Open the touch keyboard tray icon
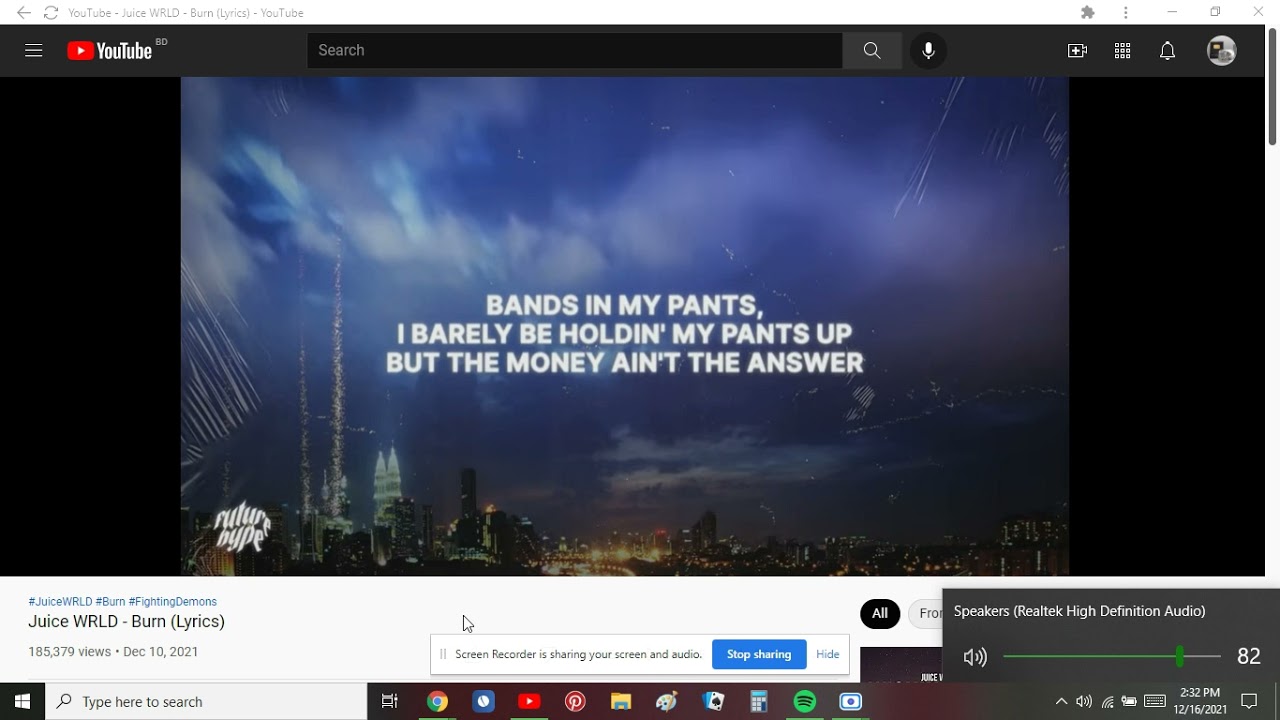The image size is (1280, 720). point(1155,701)
